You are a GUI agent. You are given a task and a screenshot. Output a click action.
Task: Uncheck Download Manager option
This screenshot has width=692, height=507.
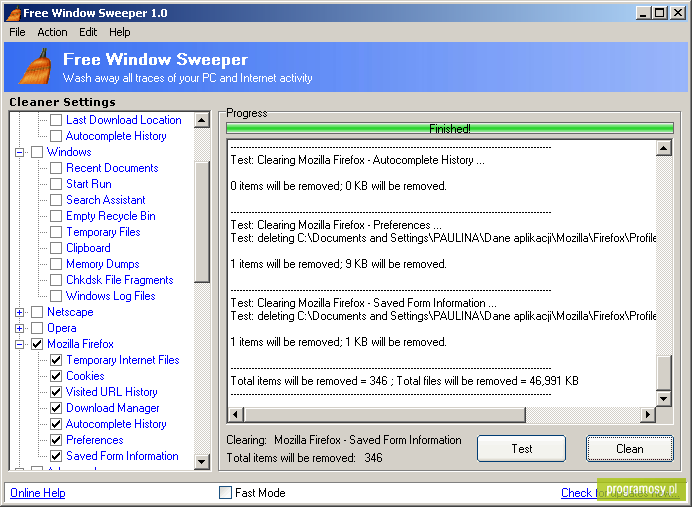[x=56, y=408]
